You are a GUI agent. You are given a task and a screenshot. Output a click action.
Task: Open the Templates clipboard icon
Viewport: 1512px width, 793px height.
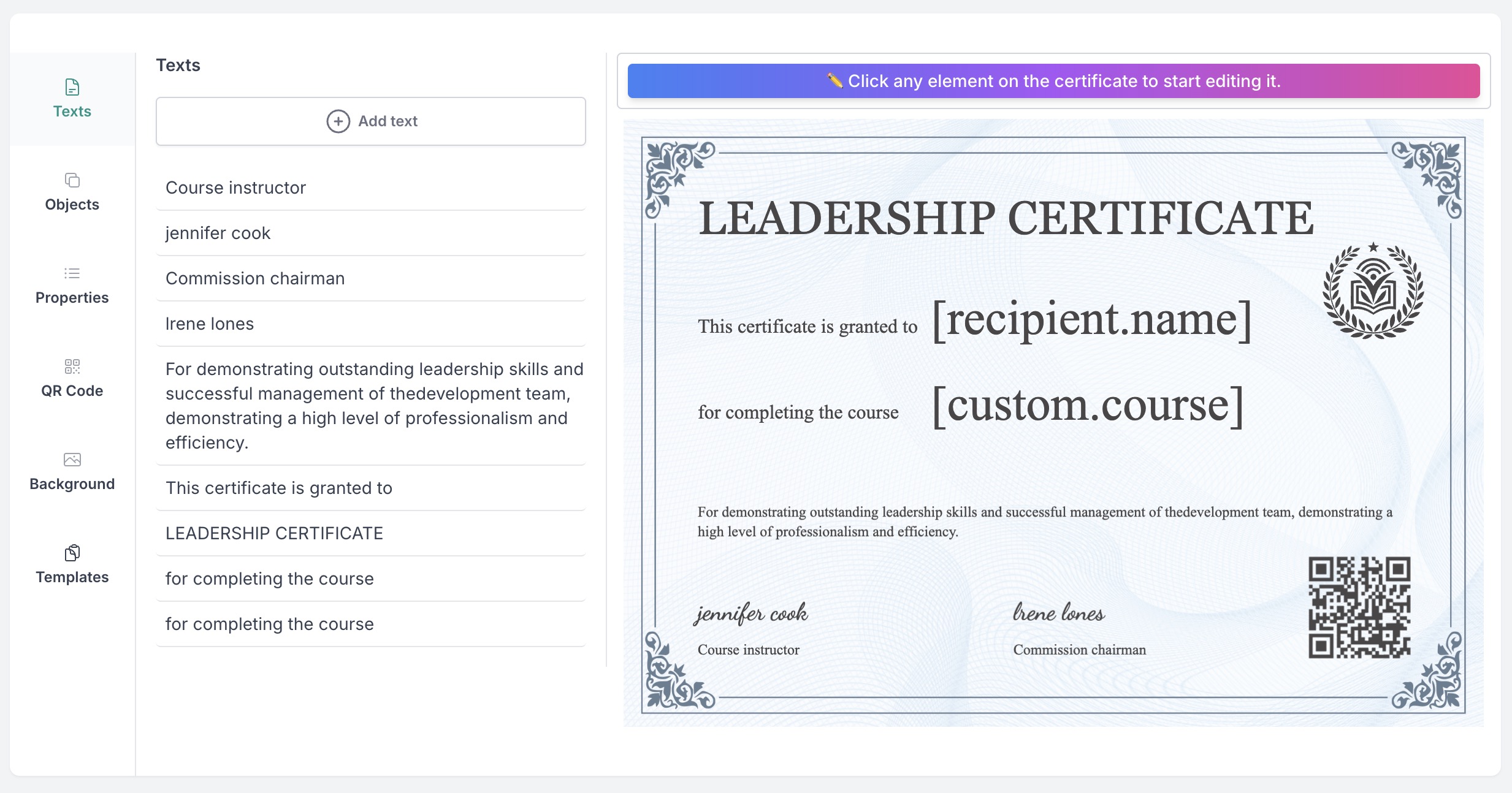tap(72, 553)
